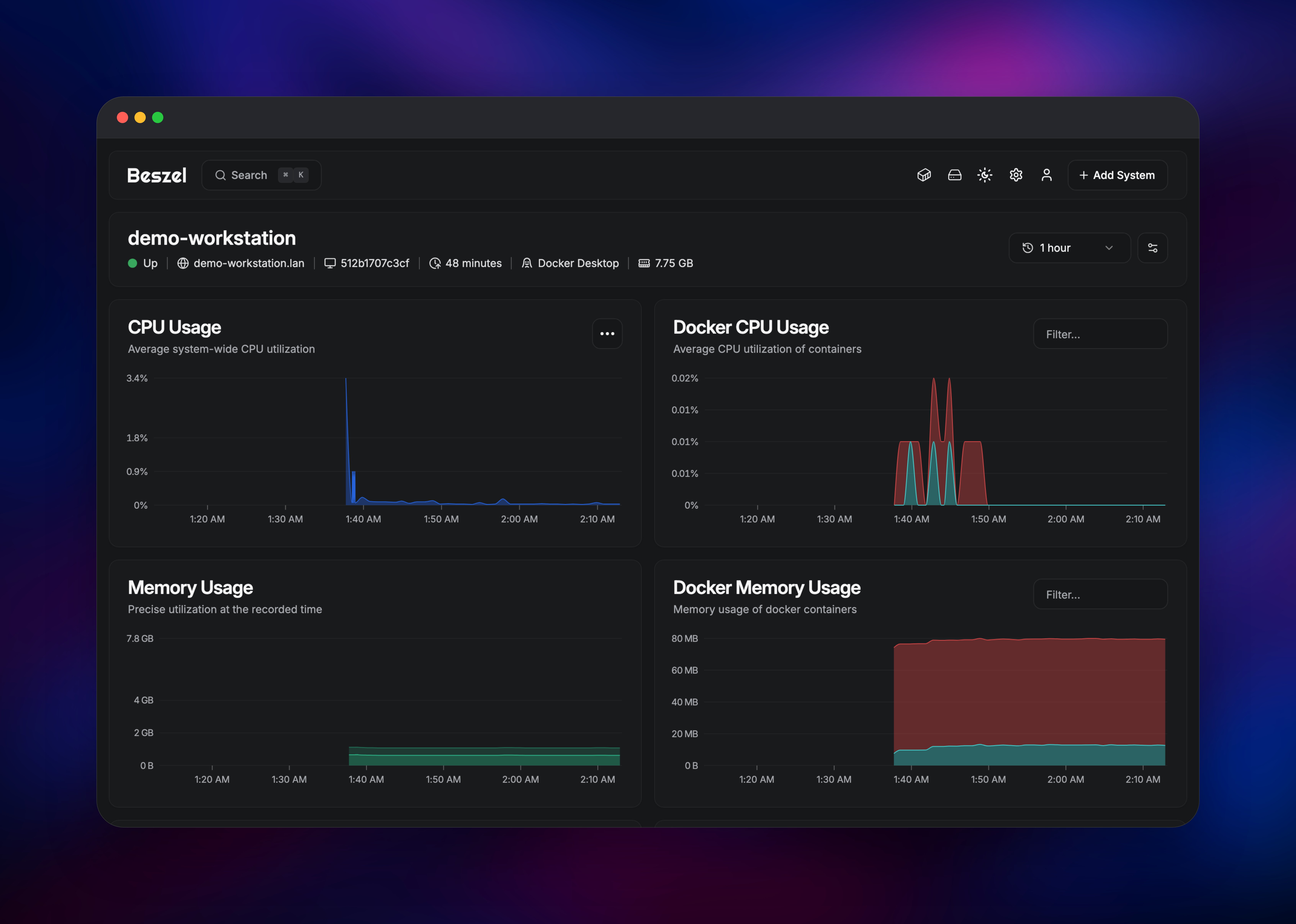Click the 48 minutes uptime text
Viewport: 1296px width, 924px height.
pyautogui.click(x=474, y=263)
